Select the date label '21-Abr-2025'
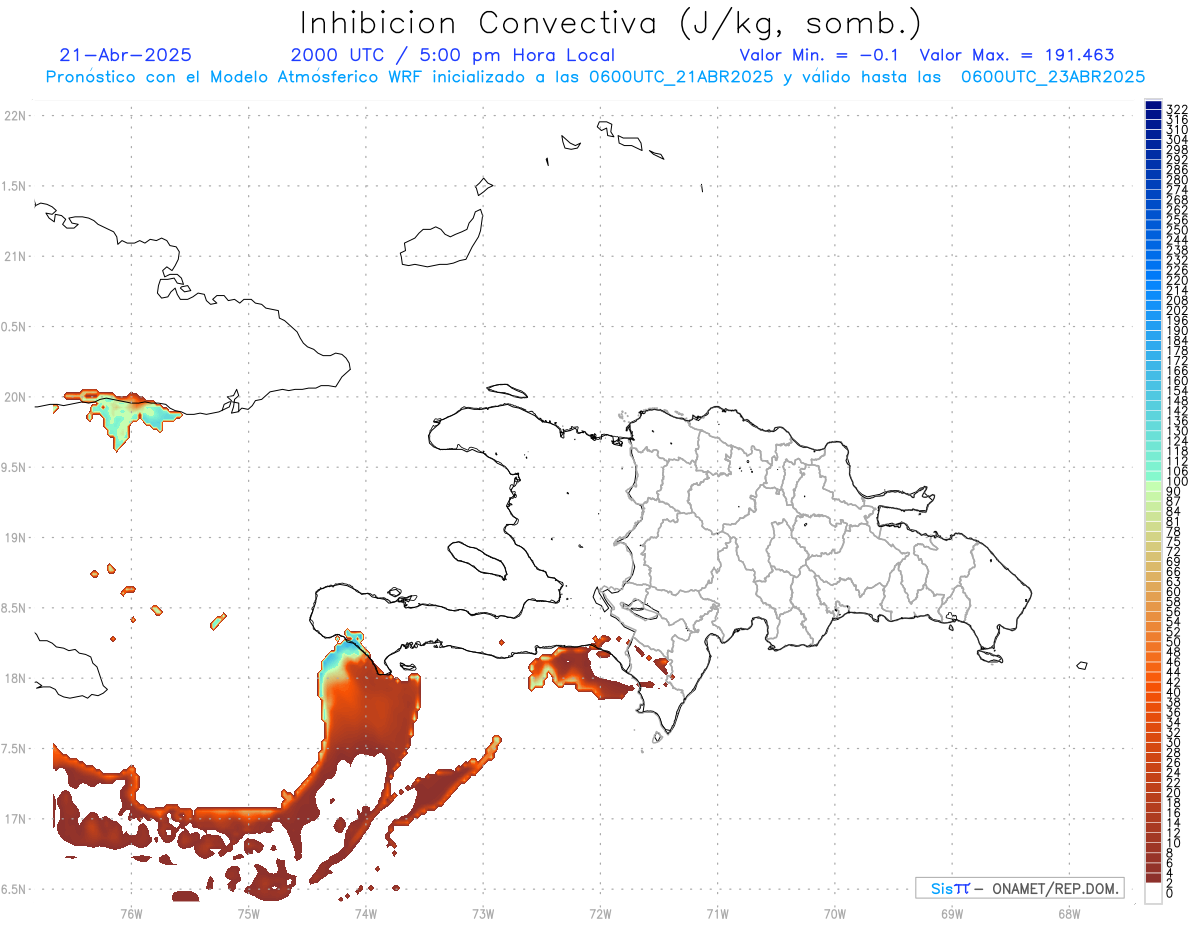This screenshot has width=1200, height=927. [125, 55]
